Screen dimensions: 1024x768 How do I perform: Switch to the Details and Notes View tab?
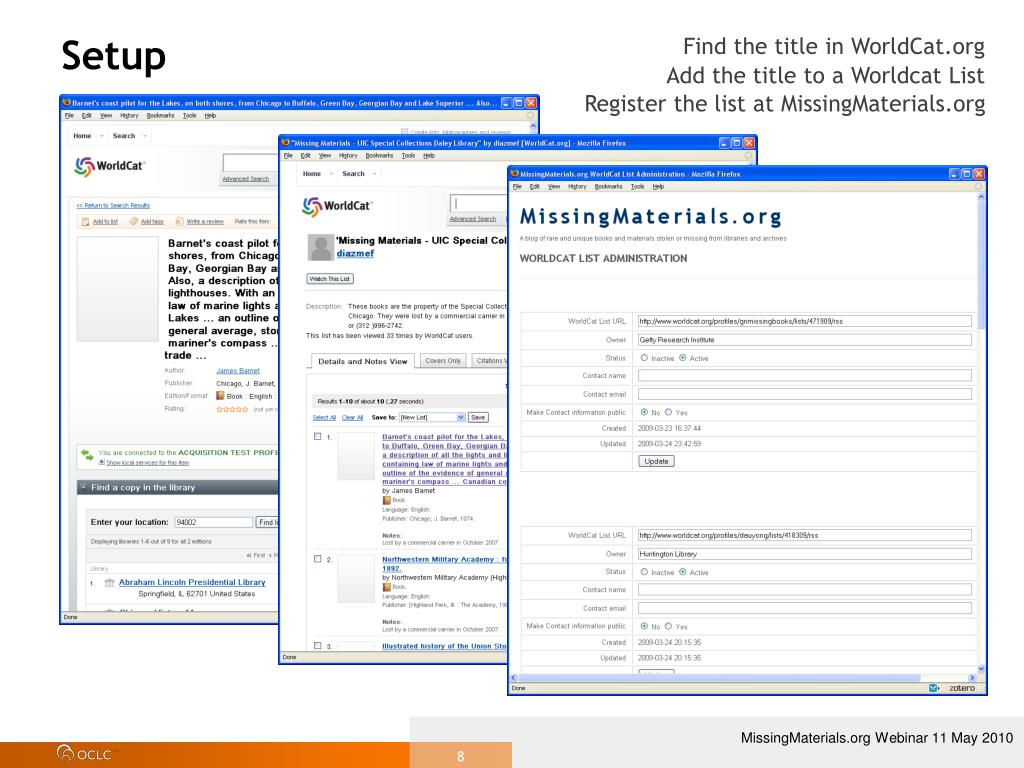362,361
